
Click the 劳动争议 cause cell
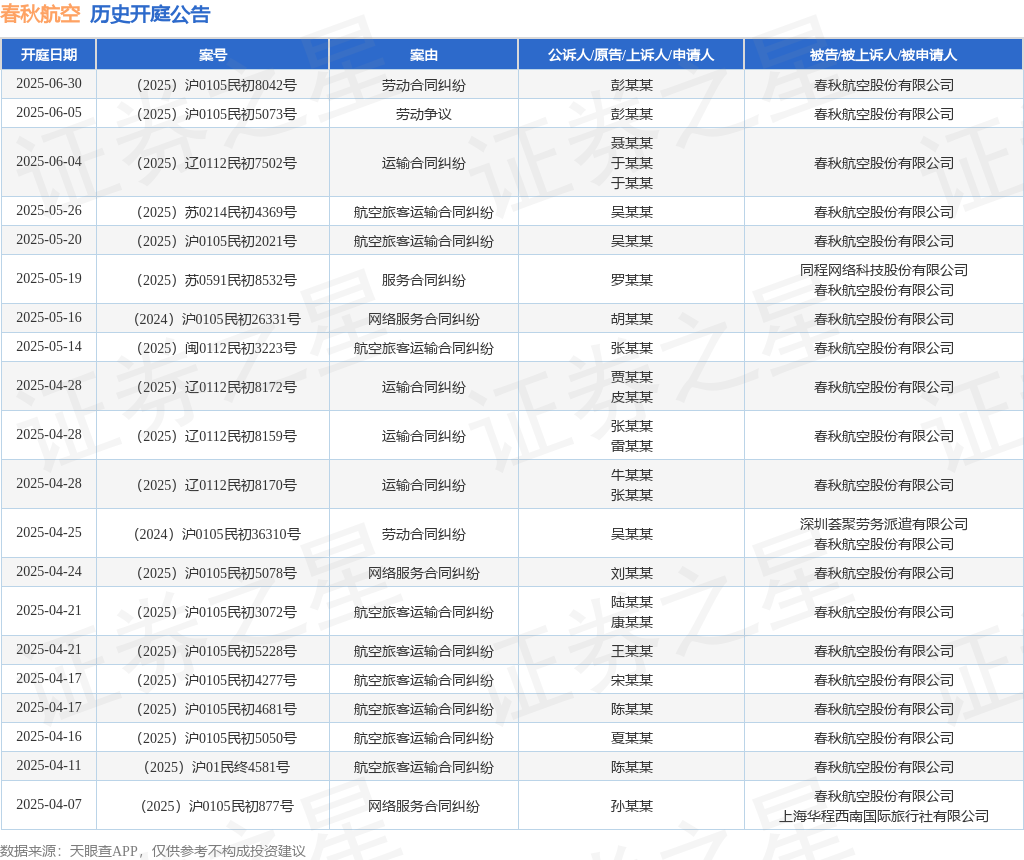click(424, 114)
